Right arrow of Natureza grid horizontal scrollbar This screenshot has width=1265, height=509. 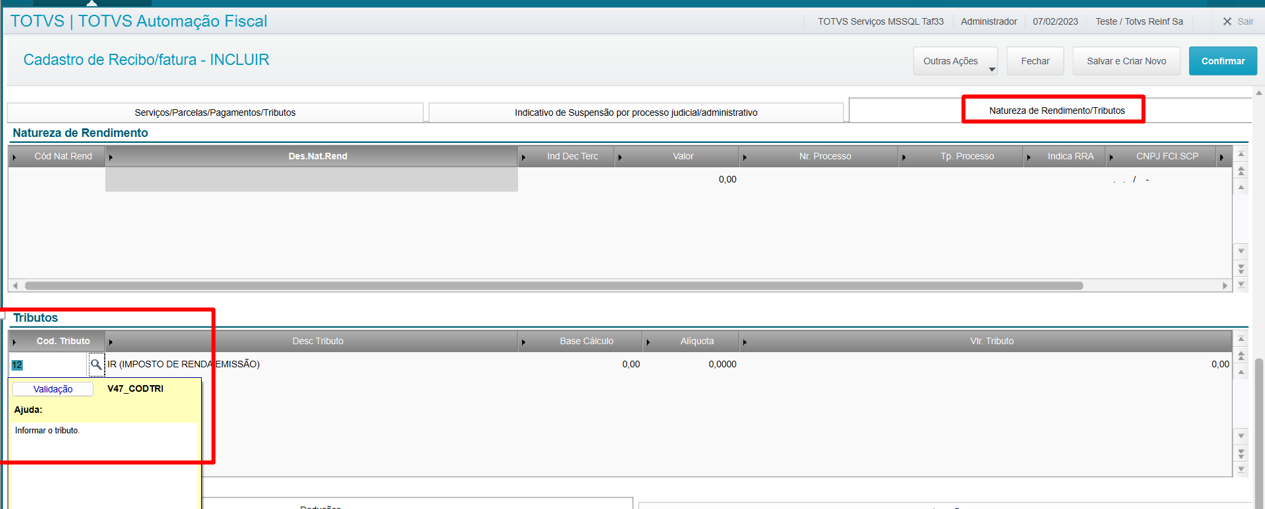pyautogui.click(x=1225, y=286)
